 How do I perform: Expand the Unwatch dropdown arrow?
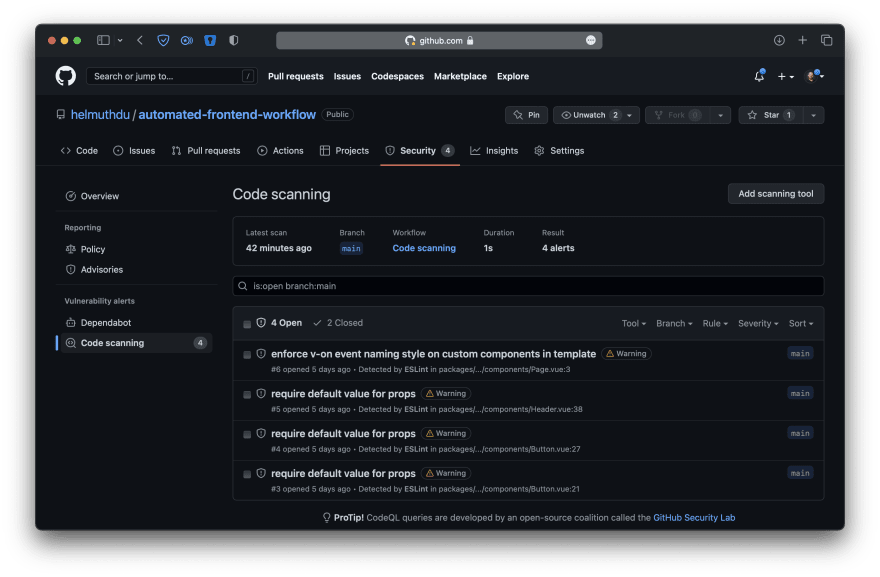coord(630,115)
